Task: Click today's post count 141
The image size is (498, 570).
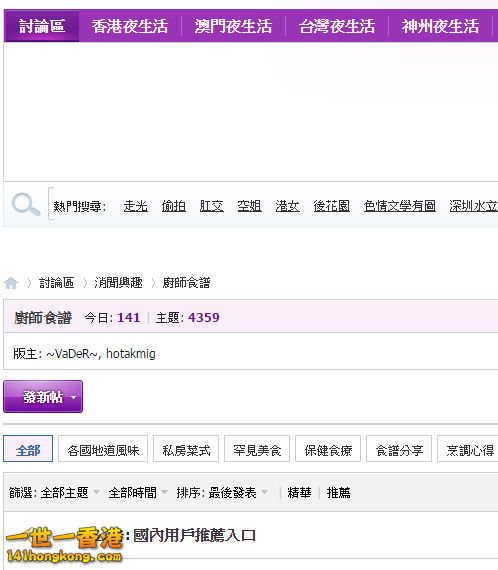Action: coord(129,318)
